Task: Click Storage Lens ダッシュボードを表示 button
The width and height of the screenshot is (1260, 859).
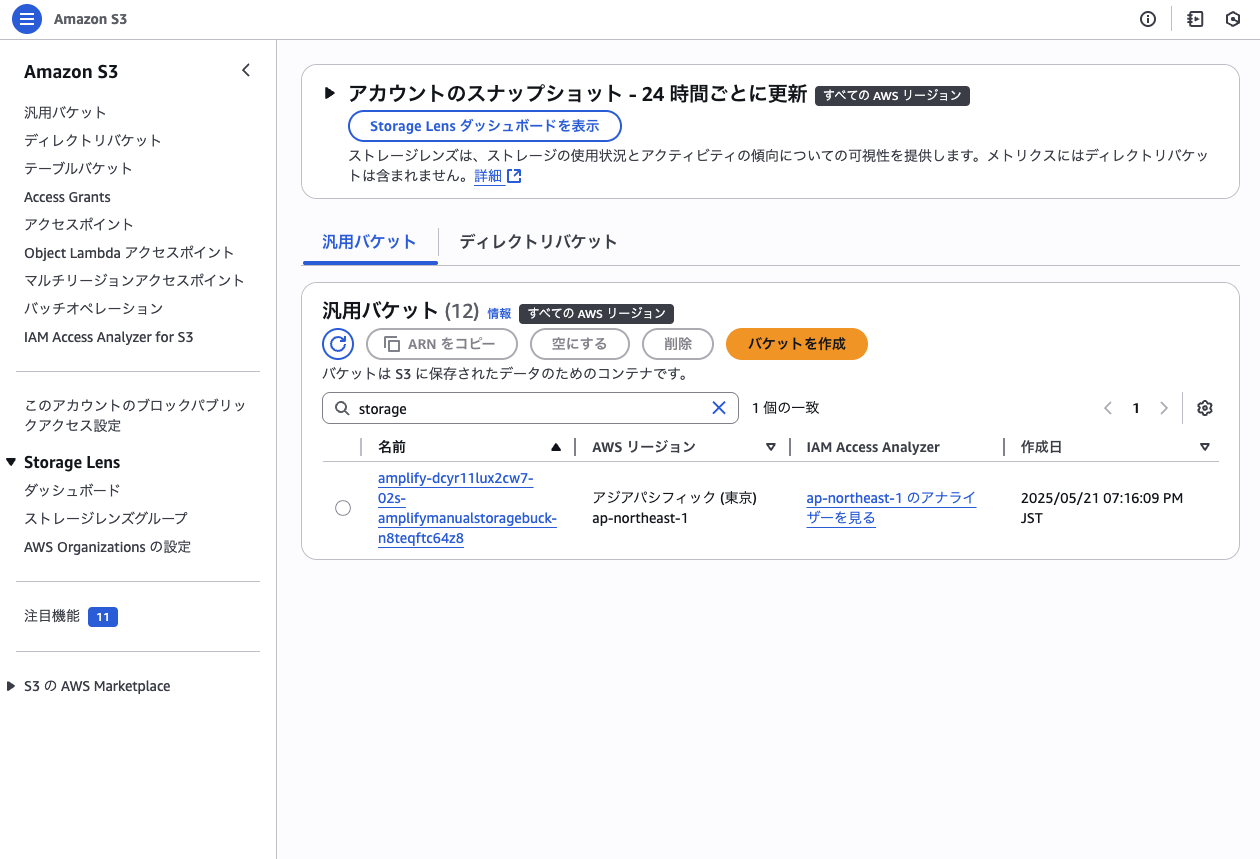Action: [485, 126]
